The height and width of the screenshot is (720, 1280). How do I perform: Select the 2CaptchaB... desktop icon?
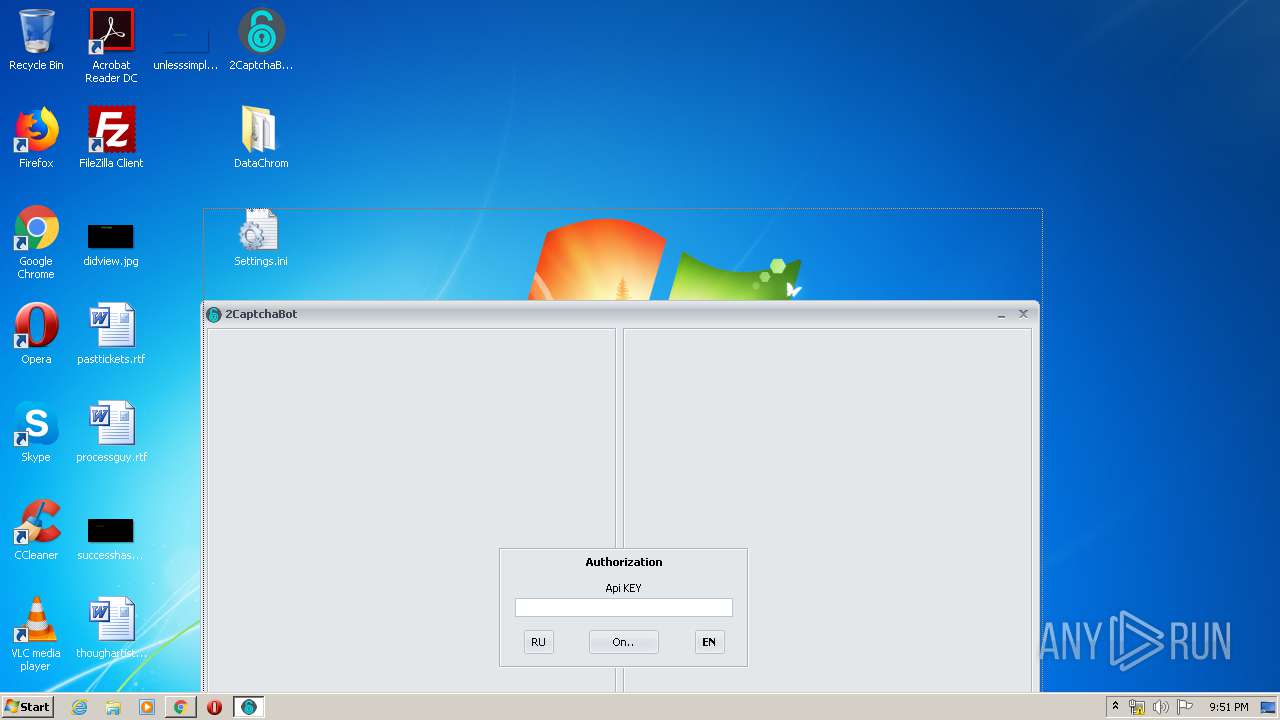click(261, 40)
